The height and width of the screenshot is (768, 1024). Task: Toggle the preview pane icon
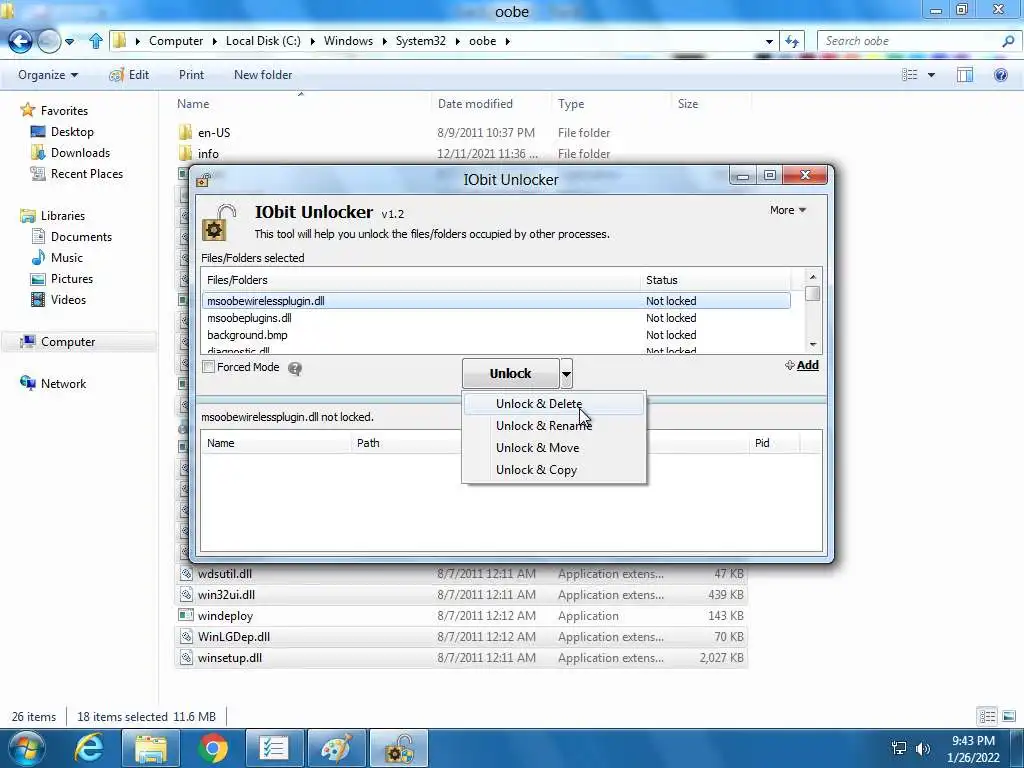coord(965,75)
